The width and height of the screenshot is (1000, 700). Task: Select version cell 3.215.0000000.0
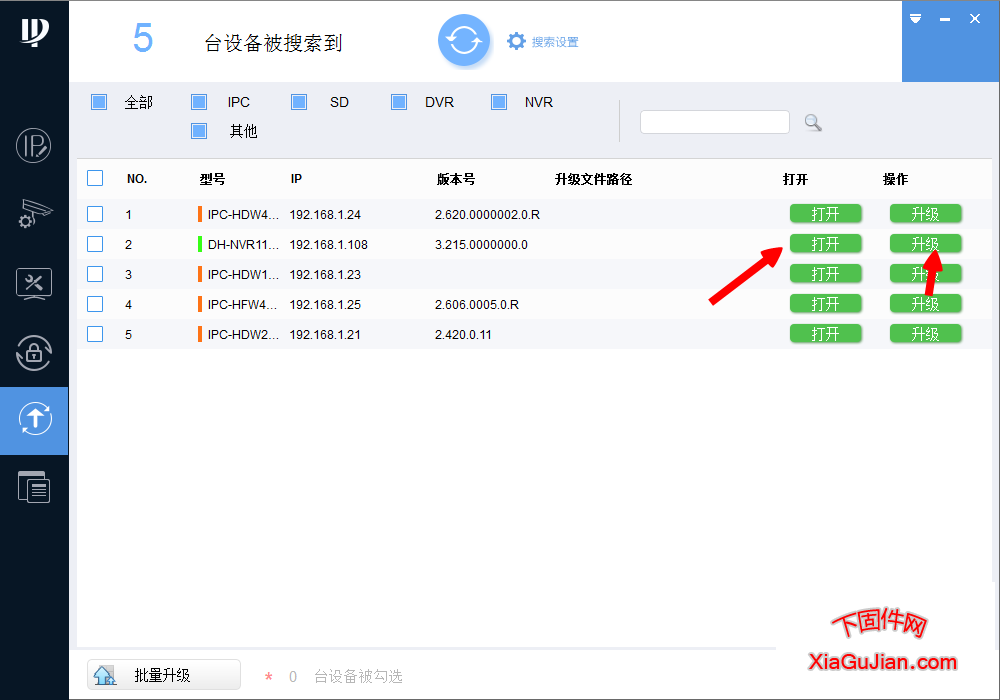pos(481,245)
